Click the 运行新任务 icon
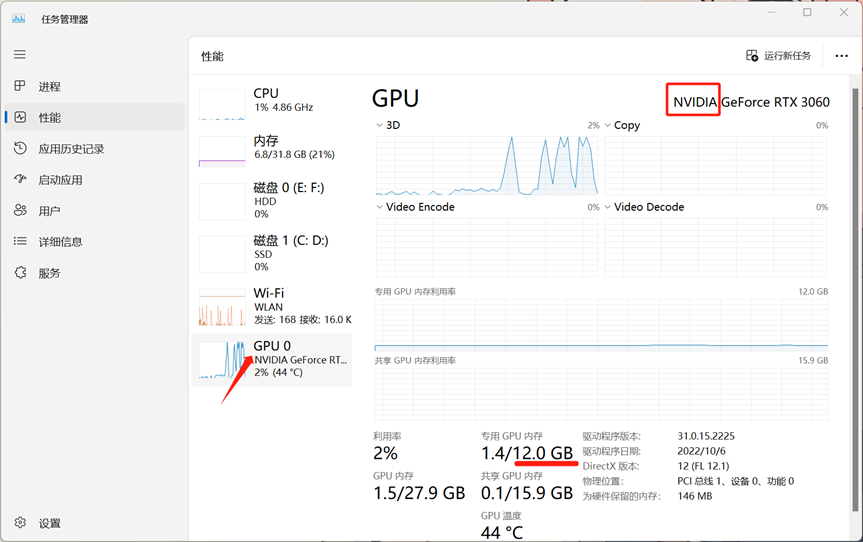The height and width of the screenshot is (542, 863). (752, 56)
